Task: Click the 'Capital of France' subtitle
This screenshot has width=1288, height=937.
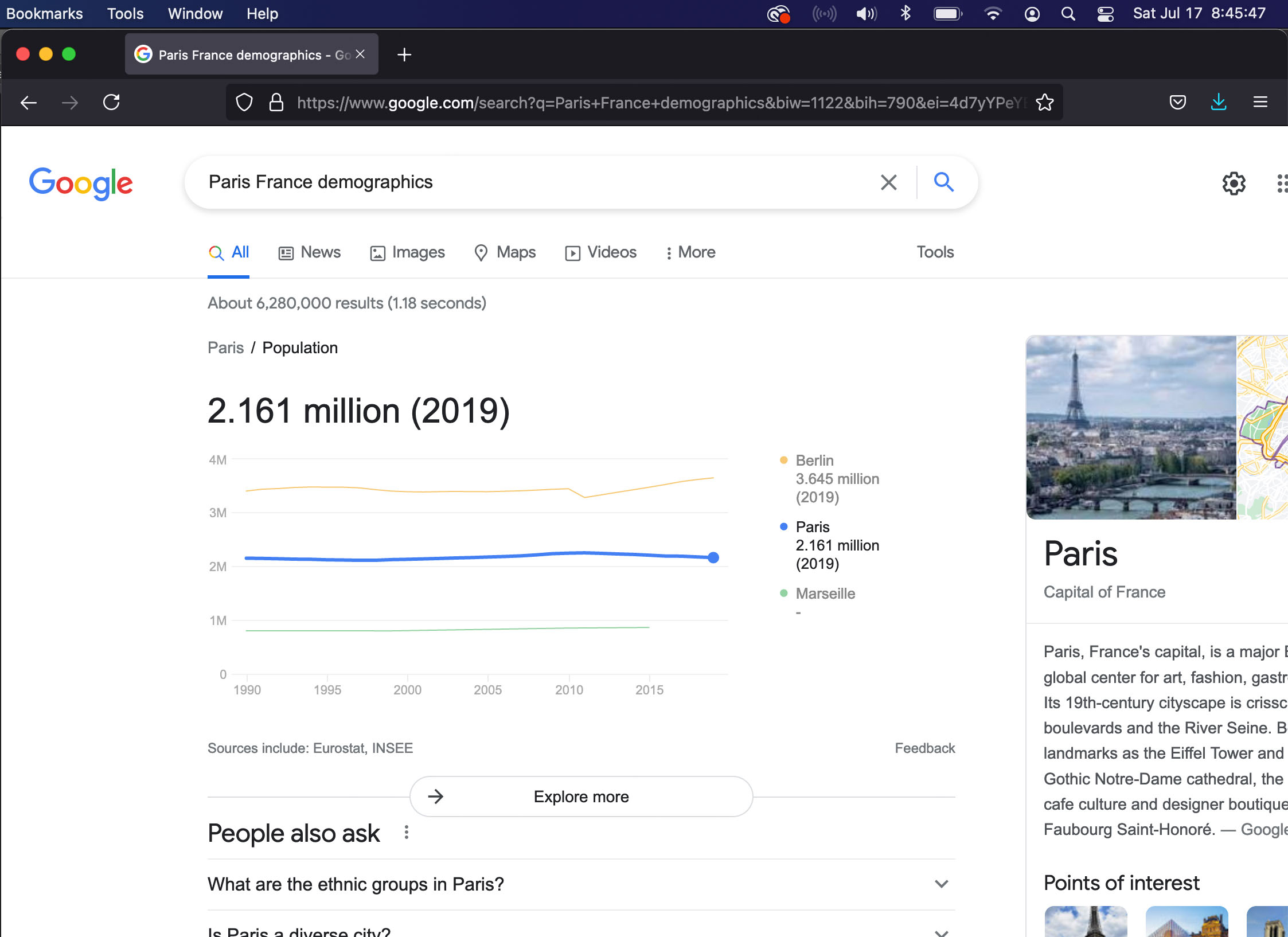Action: 1104,592
